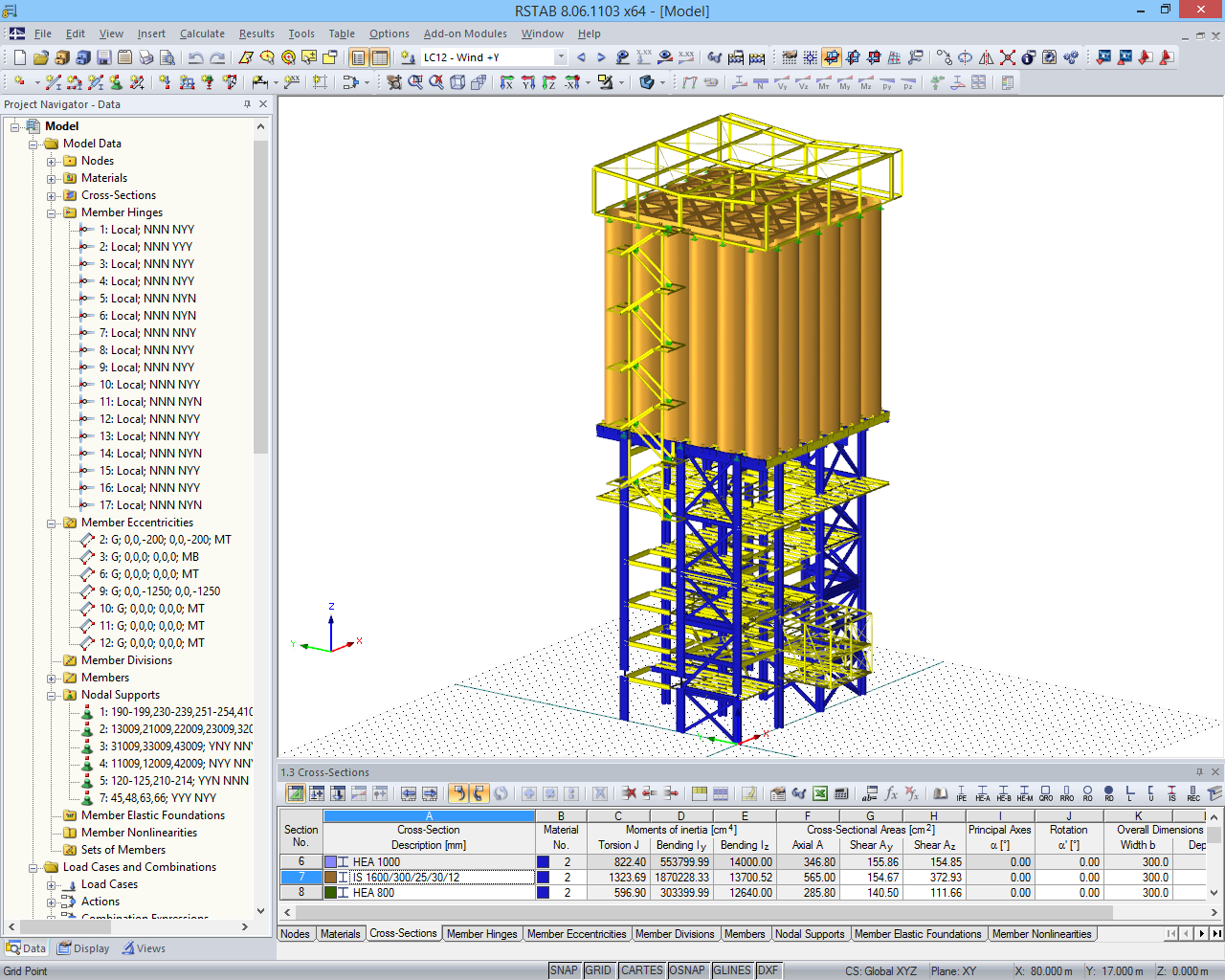The width and height of the screenshot is (1225, 980).
Task: Select the Mirror tool icon
Action: pyautogui.click(x=987, y=58)
